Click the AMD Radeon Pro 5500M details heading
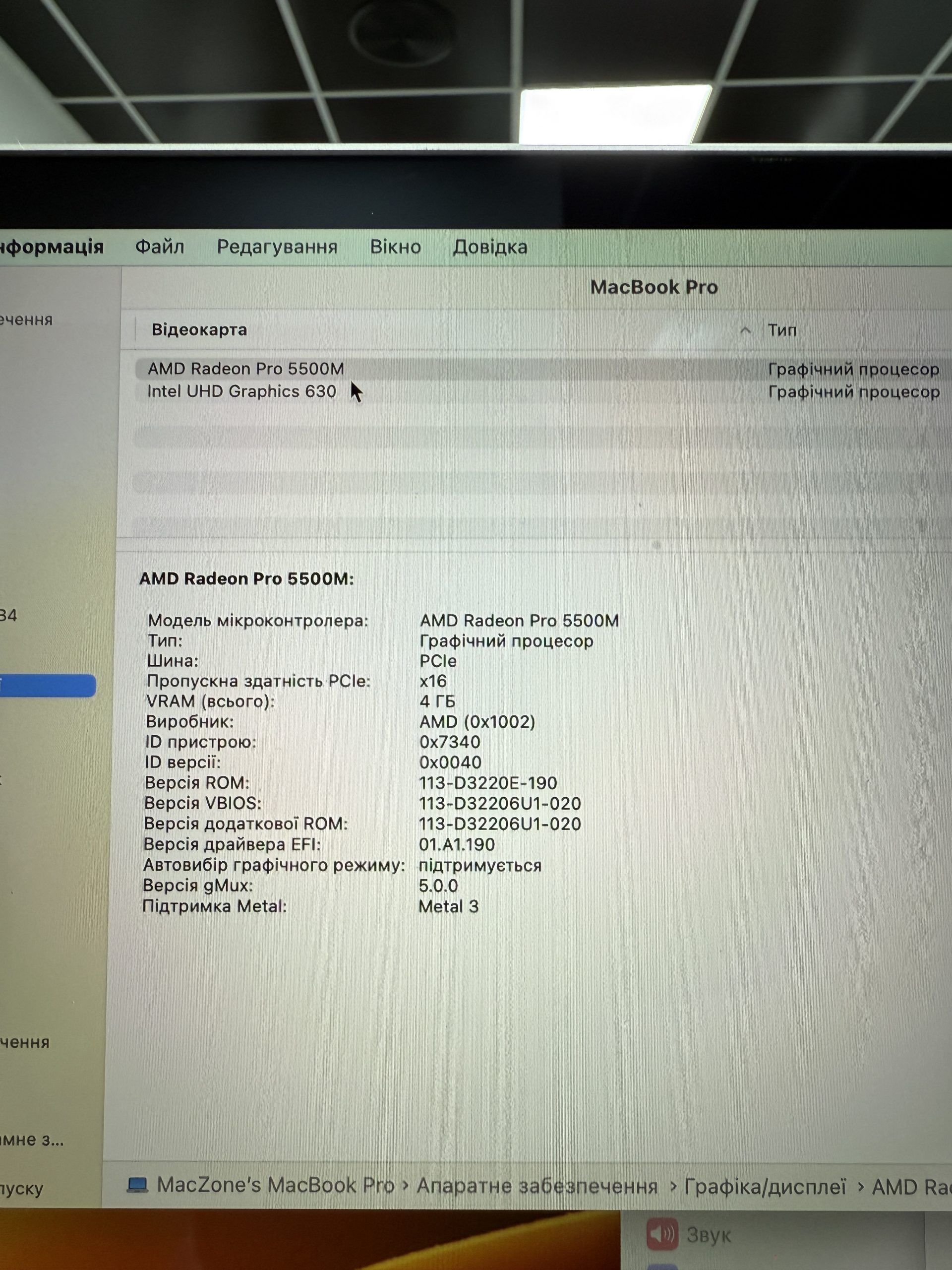The height and width of the screenshot is (1270, 952). tap(247, 578)
